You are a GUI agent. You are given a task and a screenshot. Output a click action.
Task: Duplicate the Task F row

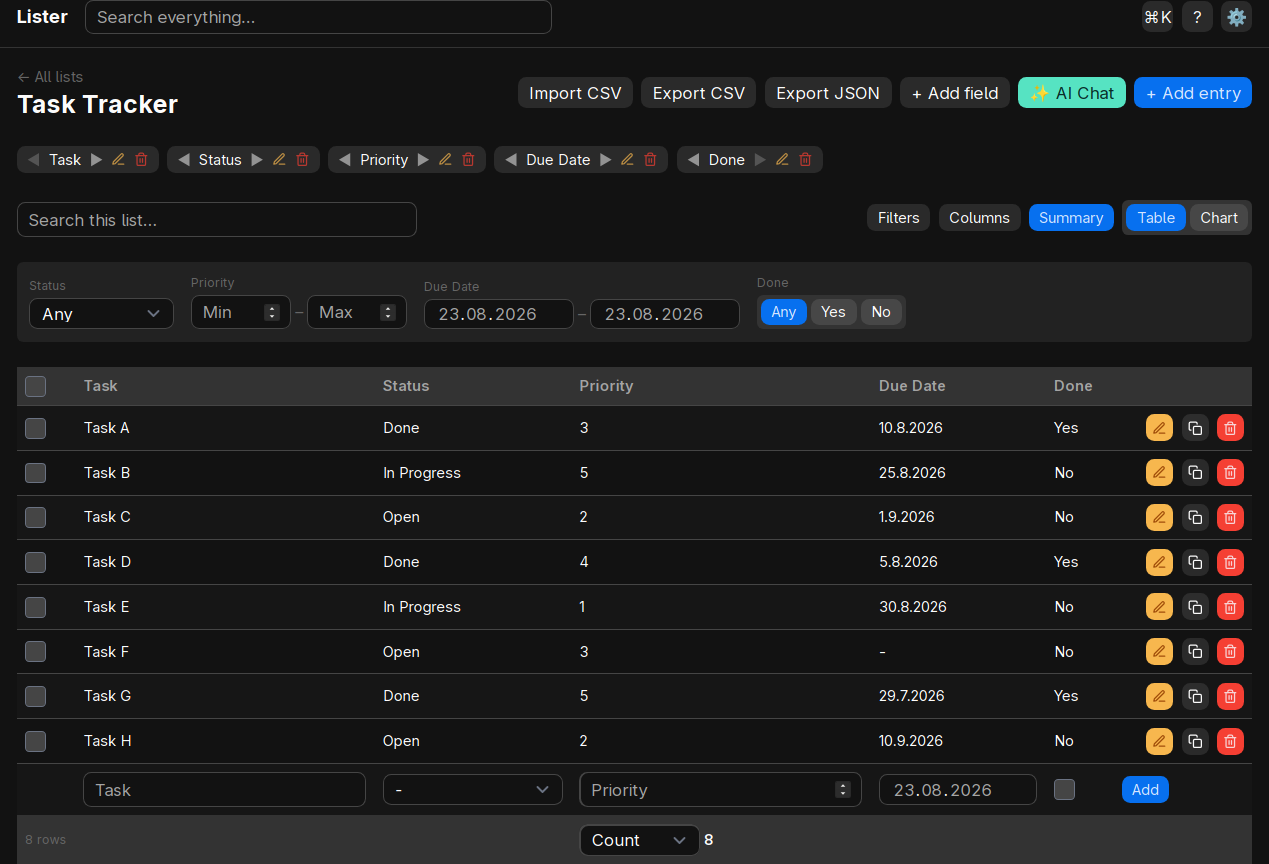(x=1195, y=651)
